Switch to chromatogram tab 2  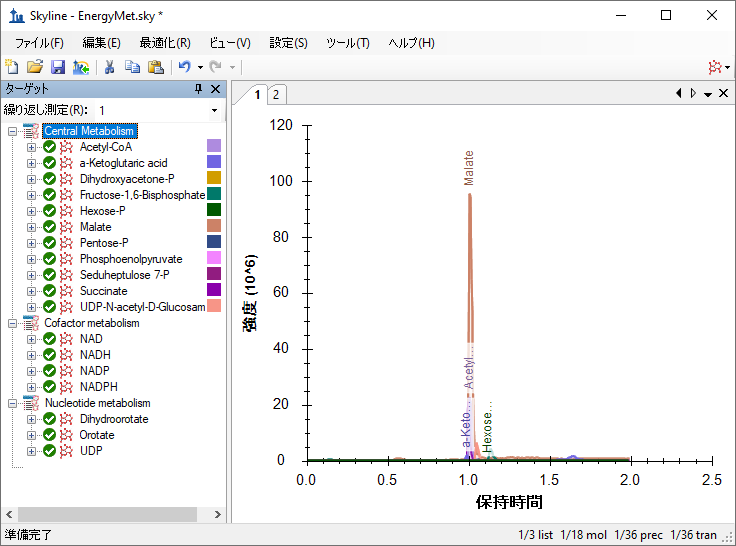pos(276,95)
